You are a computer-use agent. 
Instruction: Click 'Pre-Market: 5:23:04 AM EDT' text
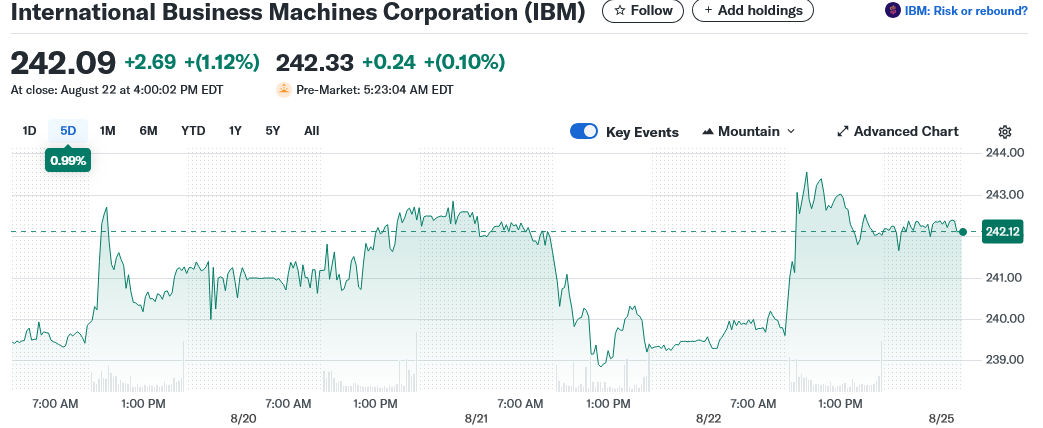click(x=375, y=89)
